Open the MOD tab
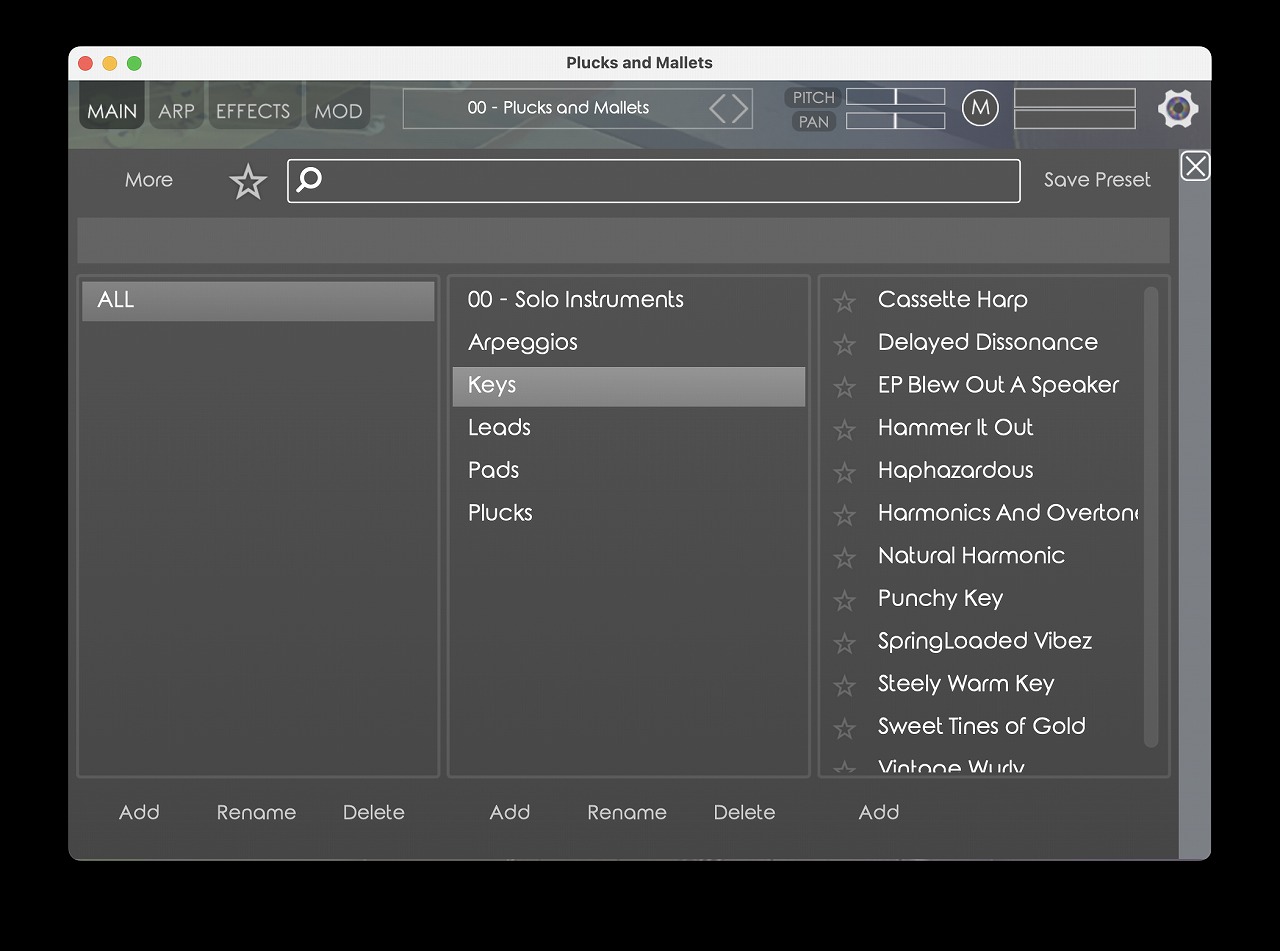This screenshot has width=1280, height=951. pos(338,111)
